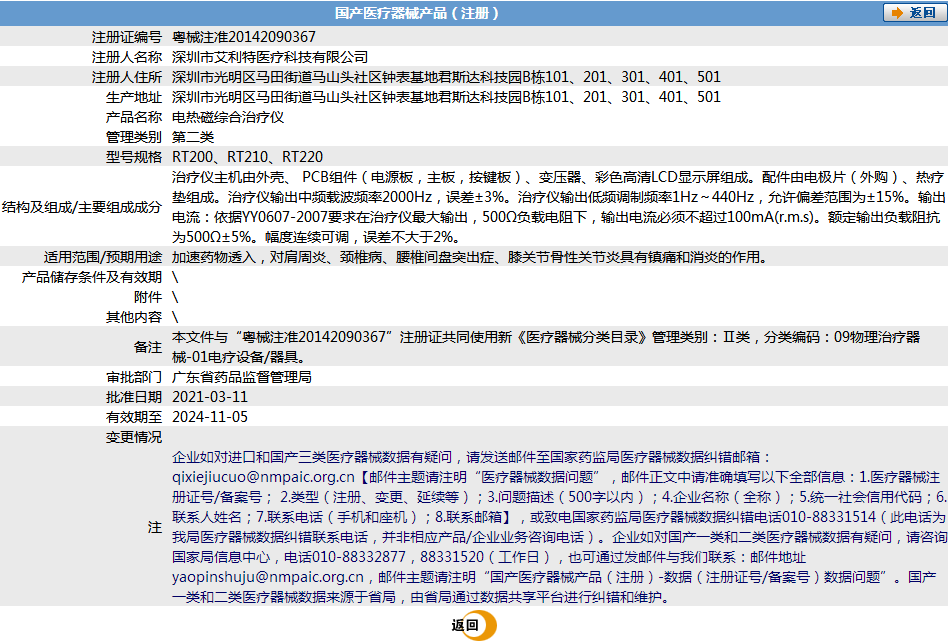Click the orange circle arrow beside bottom 返回
This screenshot has width=951, height=643.
click(x=487, y=626)
